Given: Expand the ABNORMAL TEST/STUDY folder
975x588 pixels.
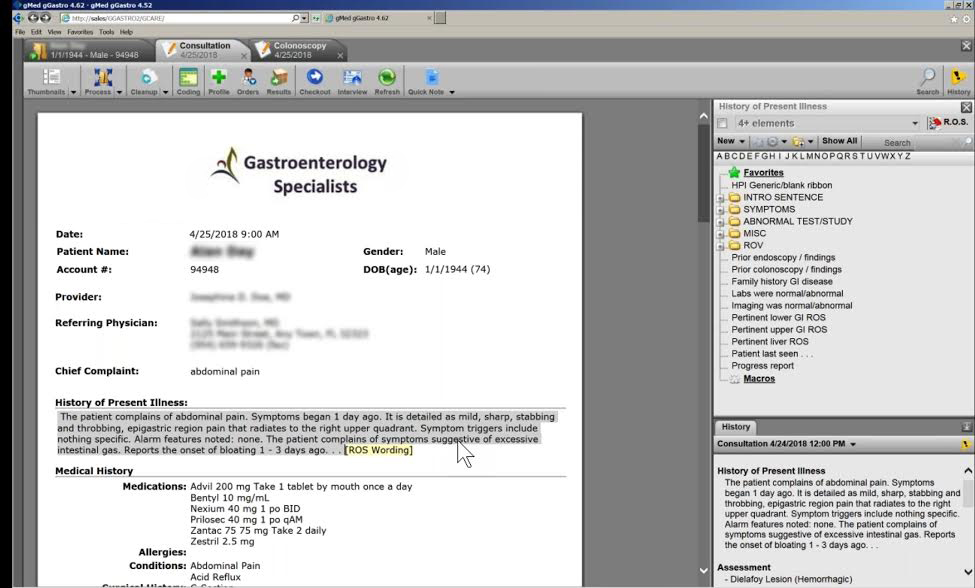Looking at the screenshot, I should coord(720,222).
